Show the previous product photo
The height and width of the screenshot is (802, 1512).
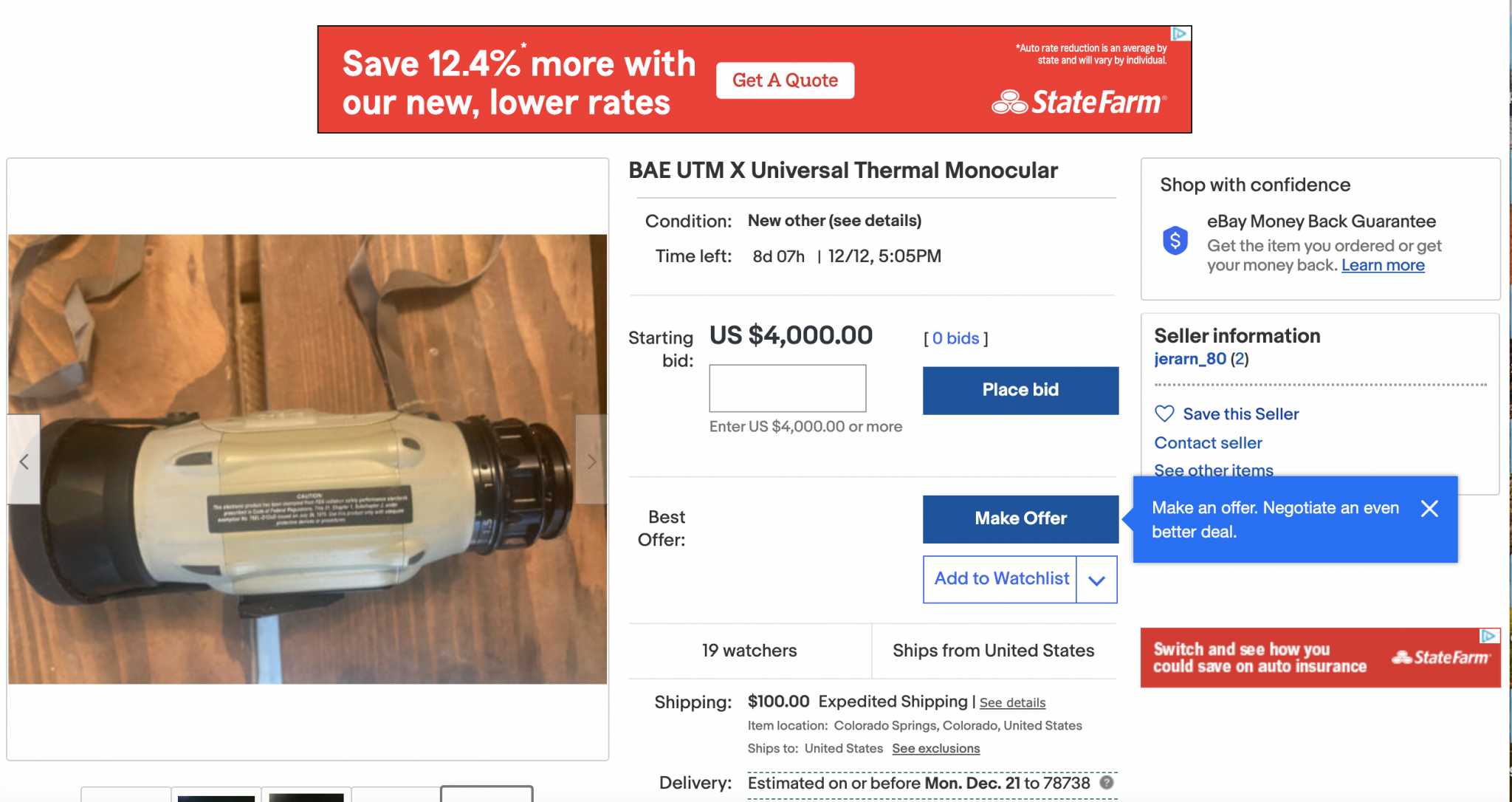tap(24, 461)
